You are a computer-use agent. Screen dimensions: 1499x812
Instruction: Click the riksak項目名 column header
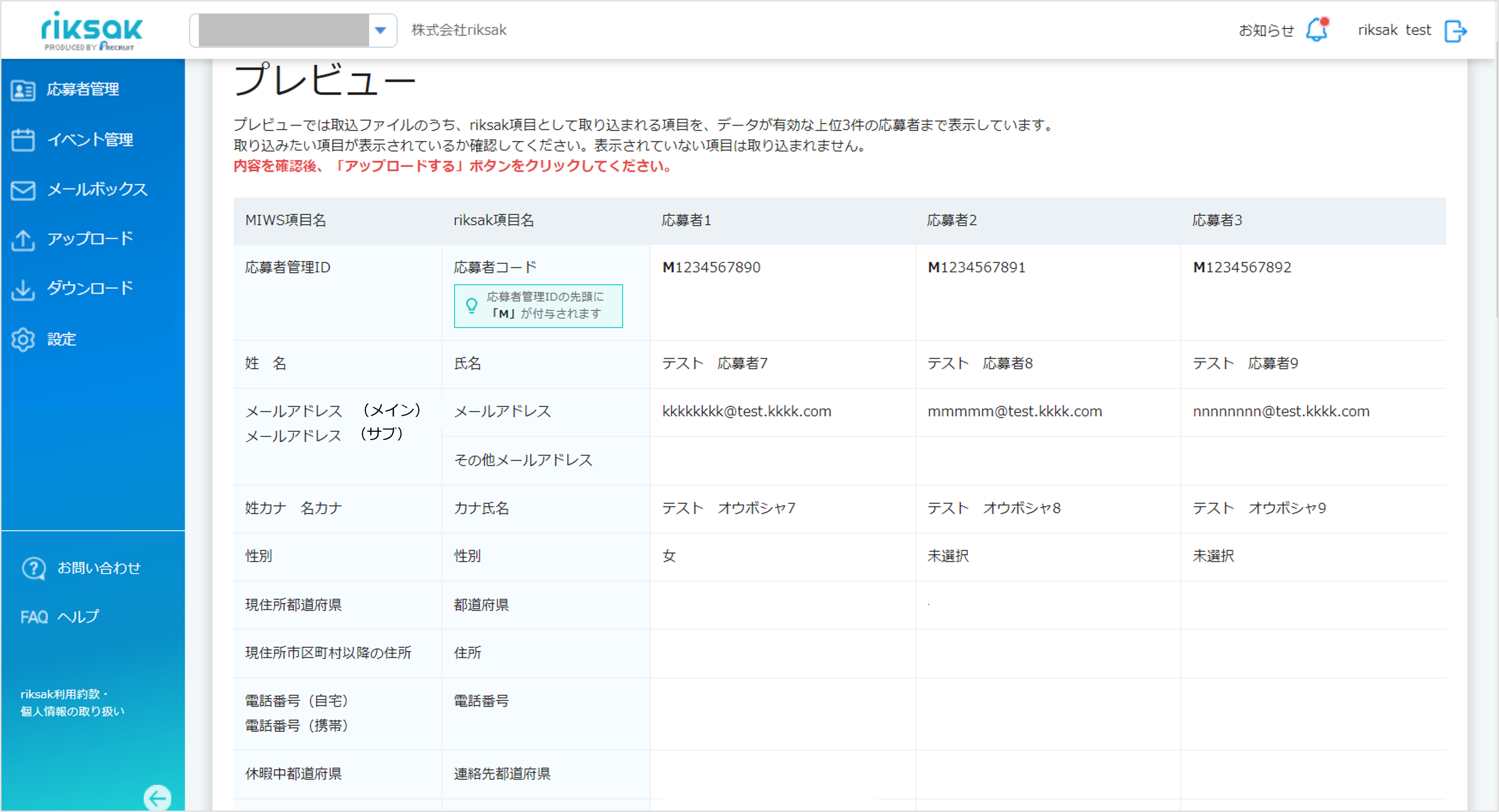[x=494, y=221]
